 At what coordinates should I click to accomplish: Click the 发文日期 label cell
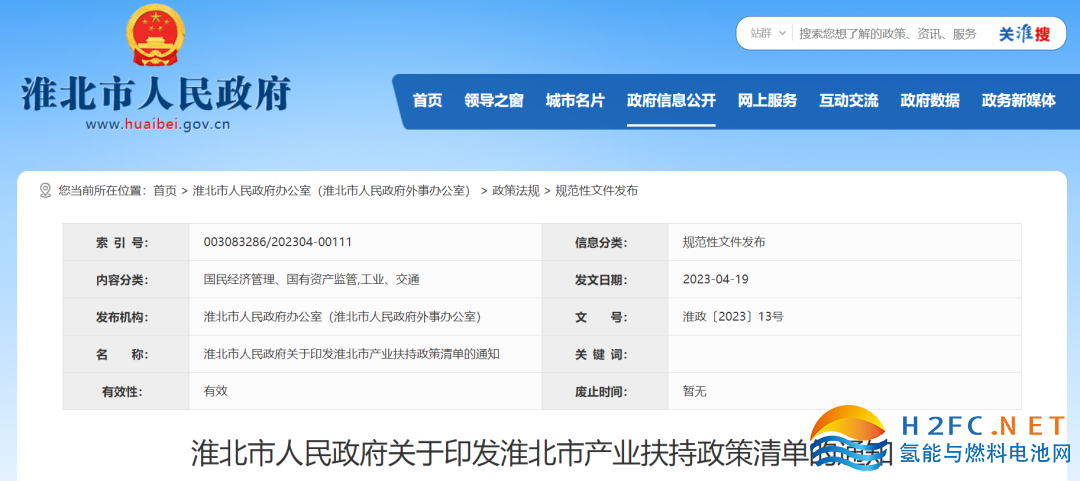point(605,280)
